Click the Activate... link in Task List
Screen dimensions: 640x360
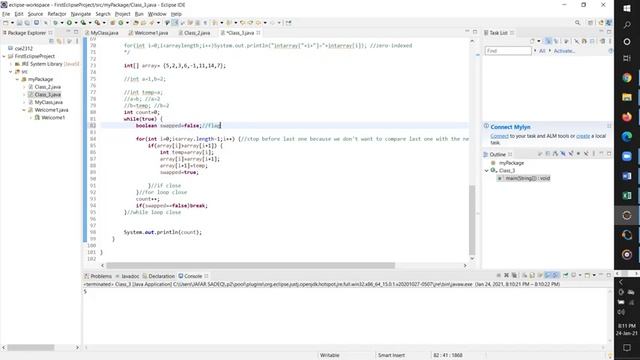[564, 51]
